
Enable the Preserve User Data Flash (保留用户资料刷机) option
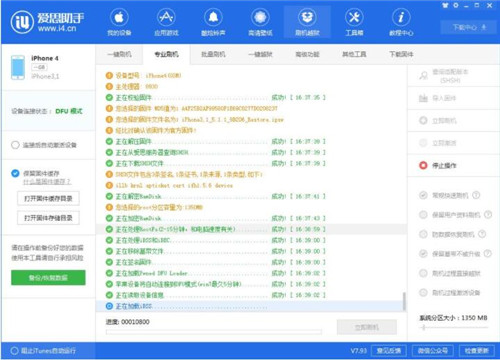[423, 215]
